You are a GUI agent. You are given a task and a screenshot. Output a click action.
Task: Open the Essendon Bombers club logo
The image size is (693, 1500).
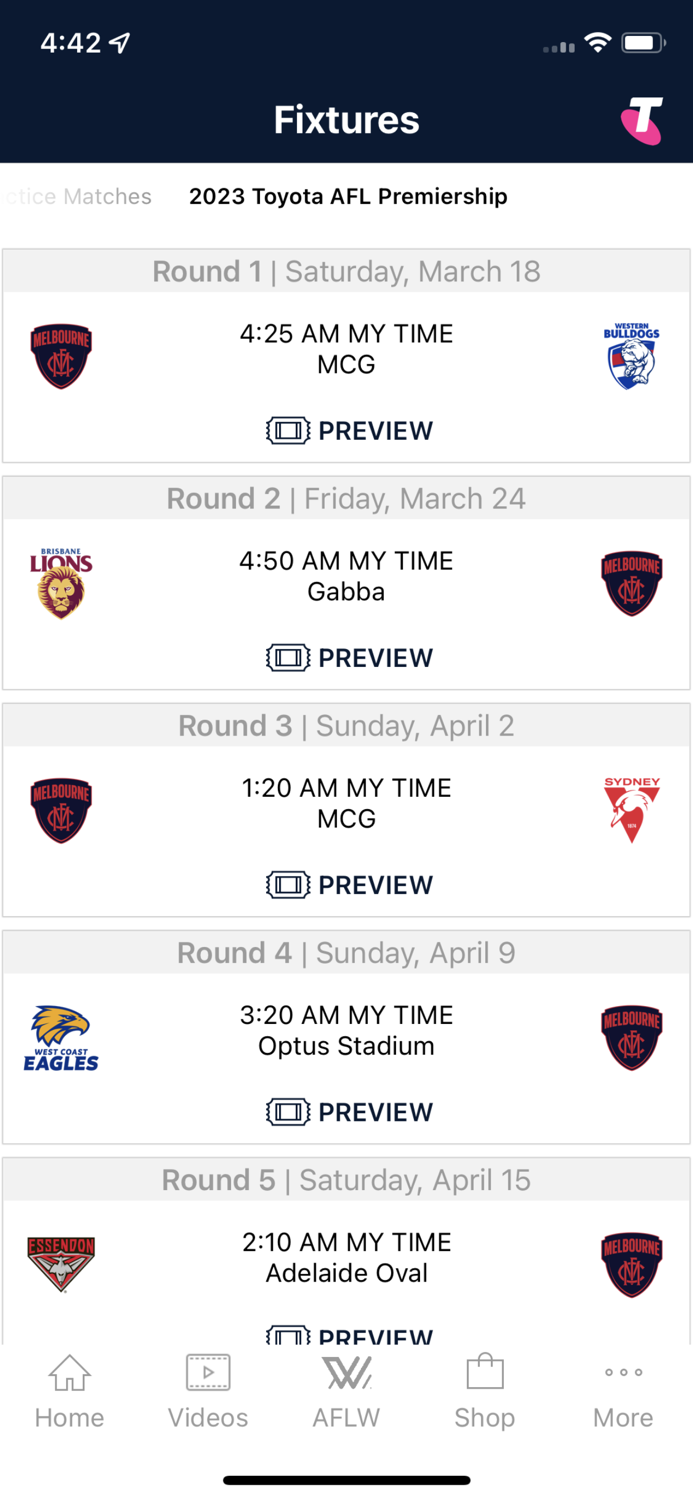pos(61,1264)
